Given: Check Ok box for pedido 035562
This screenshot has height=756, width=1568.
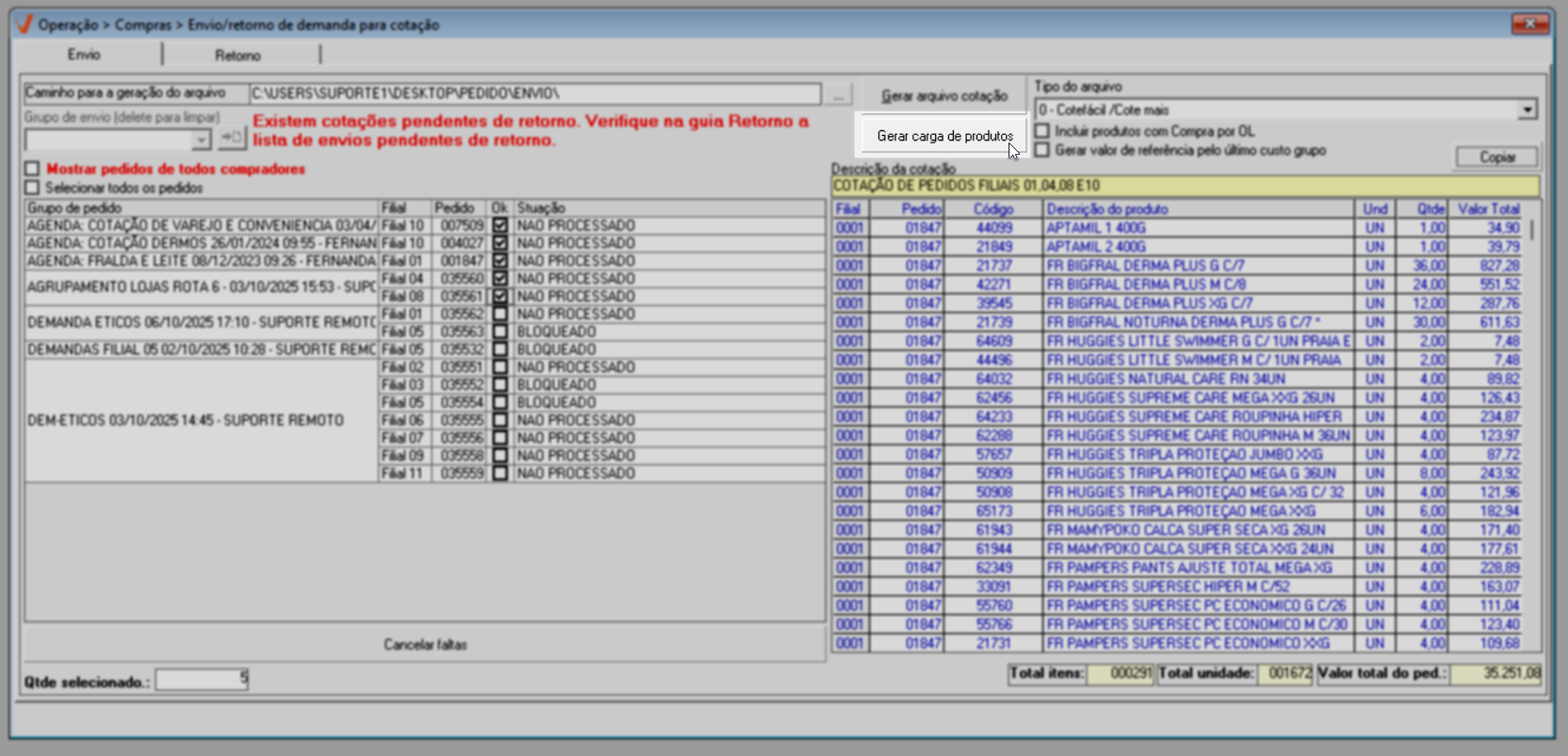Looking at the screenshot, I should point(500,313).
